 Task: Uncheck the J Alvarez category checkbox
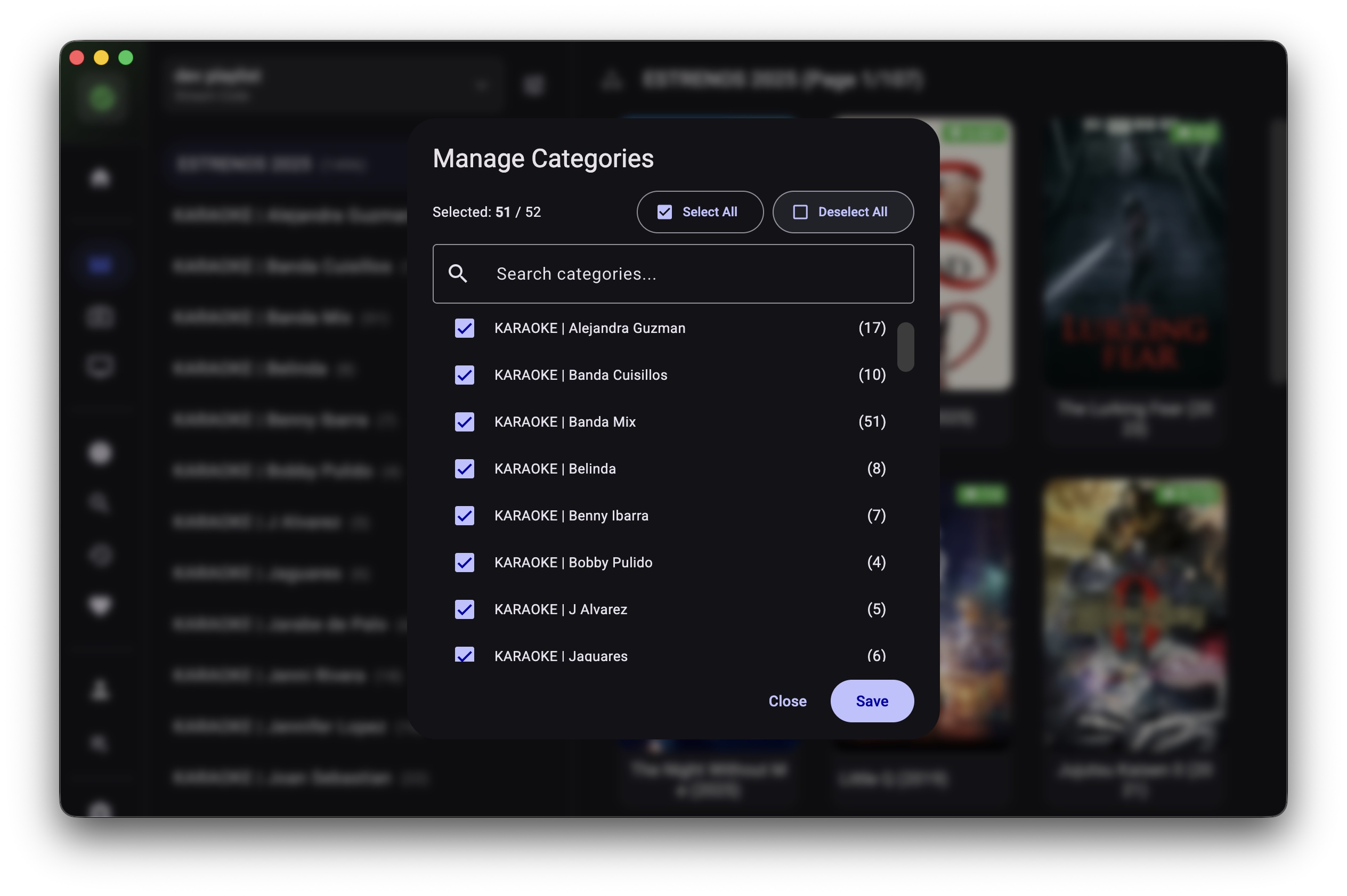pyautogui.click(x=464, y=609)
